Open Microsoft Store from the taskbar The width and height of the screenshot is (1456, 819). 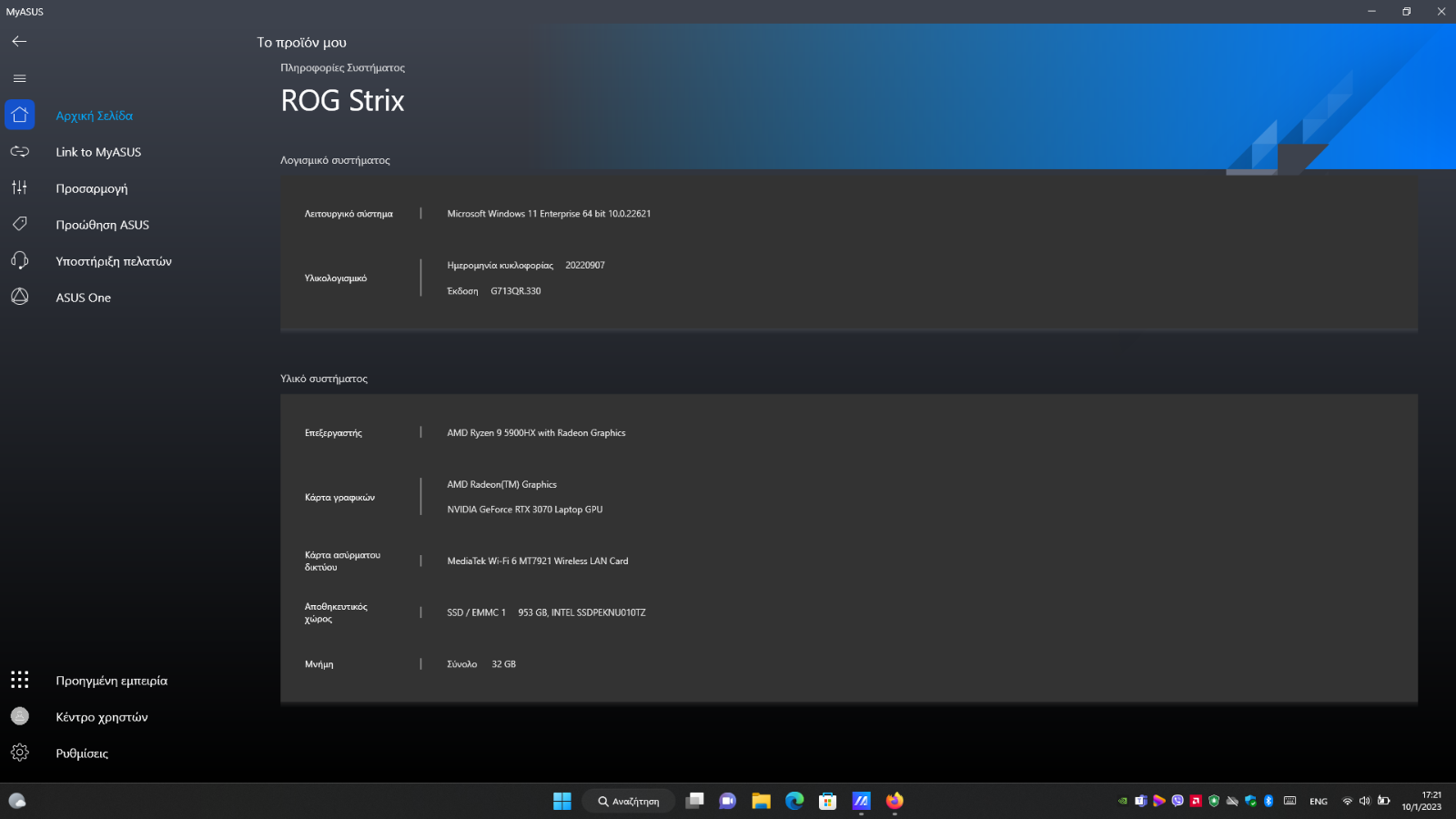(x=828, y=801)
